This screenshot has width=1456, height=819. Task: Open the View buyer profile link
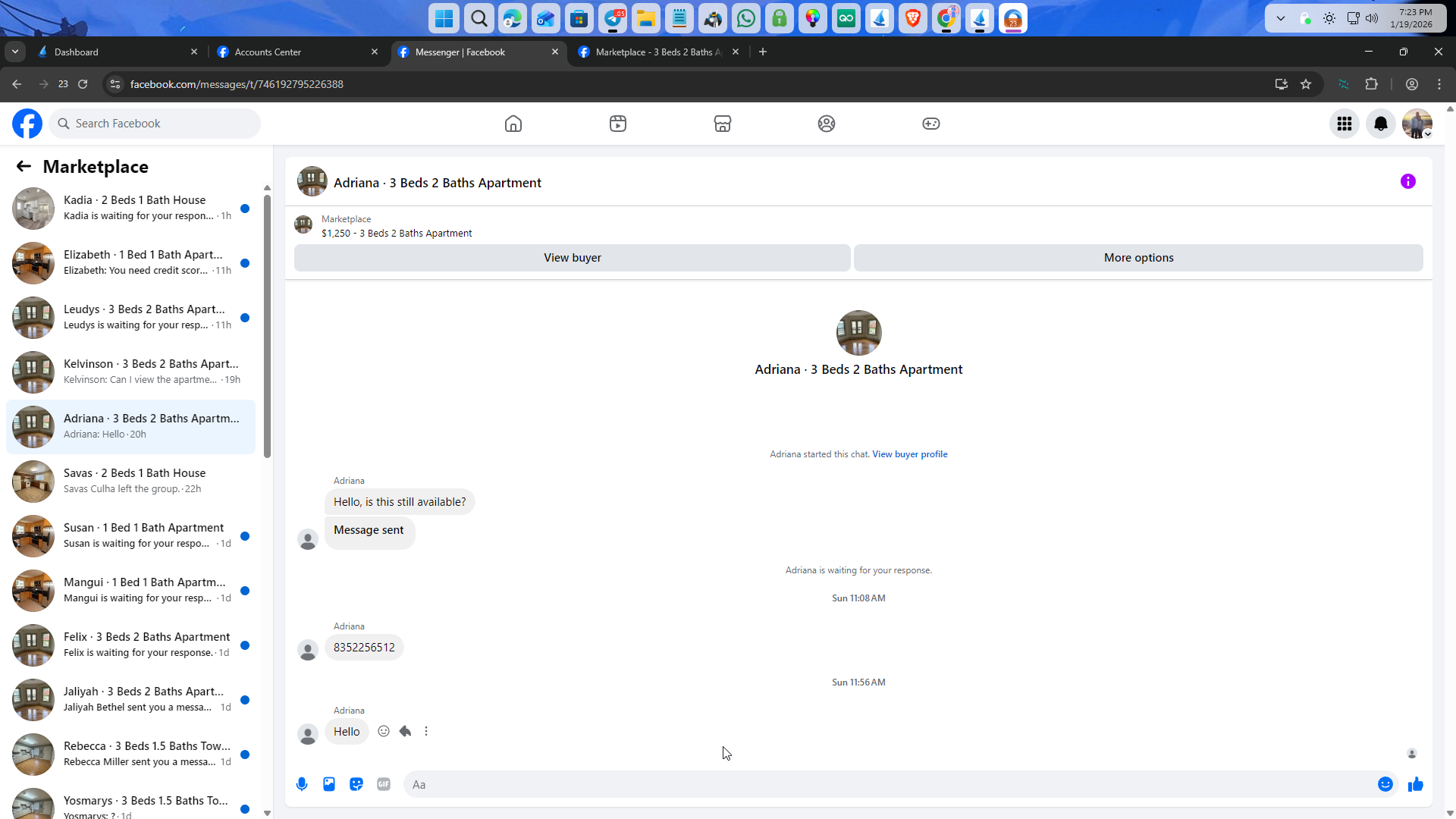click(909, 454)
